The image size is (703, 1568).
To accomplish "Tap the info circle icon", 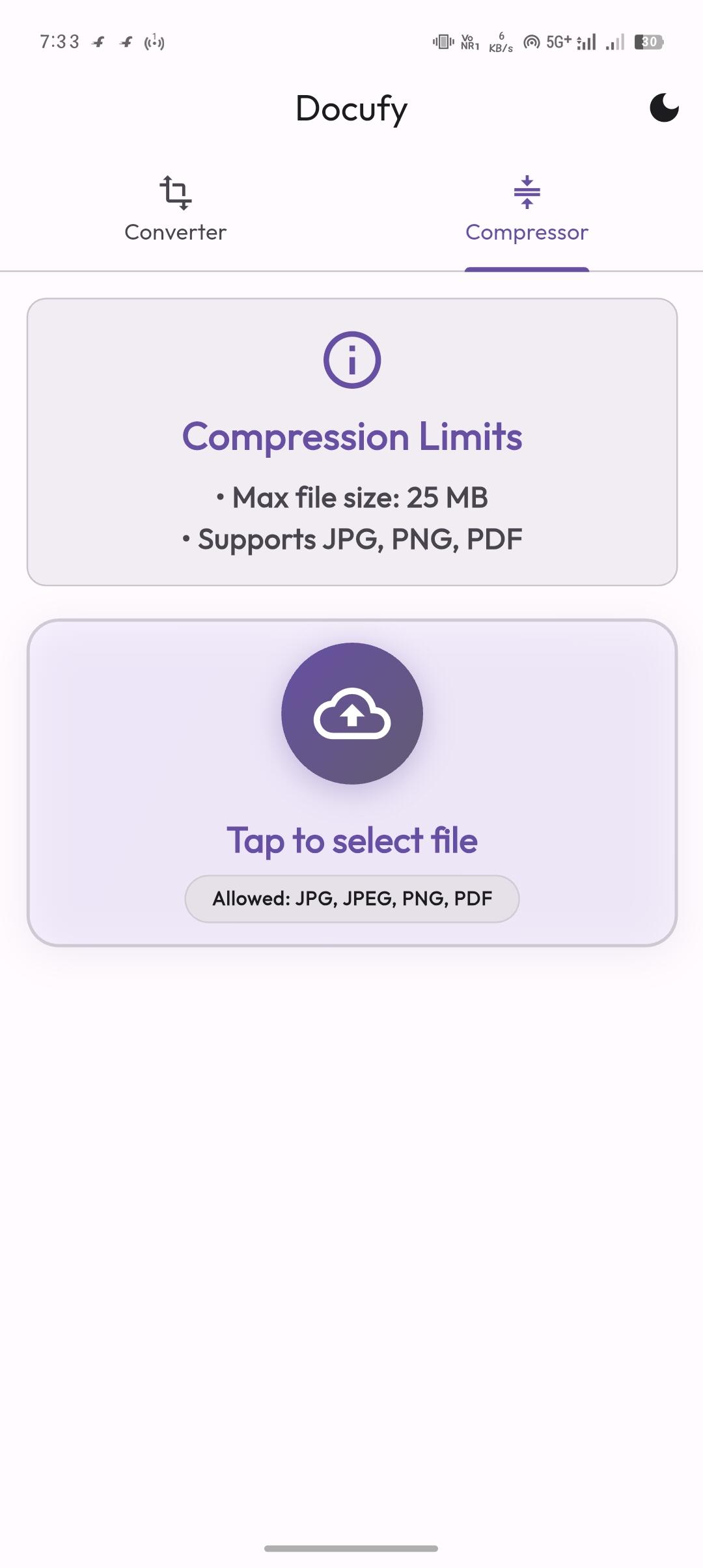I will pos(352,360).
